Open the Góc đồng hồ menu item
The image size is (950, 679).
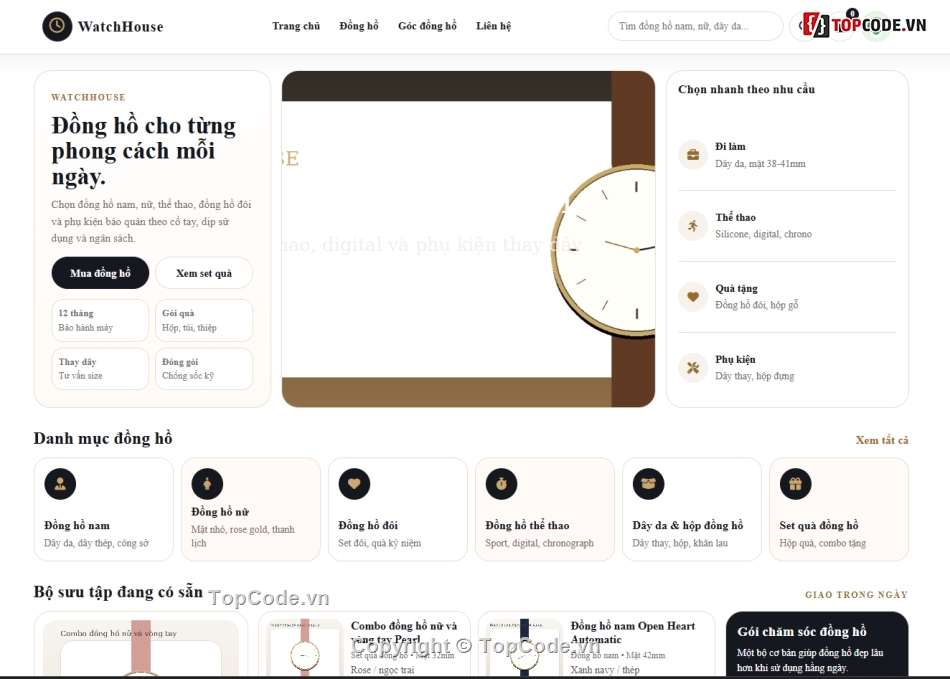(427, 26)
